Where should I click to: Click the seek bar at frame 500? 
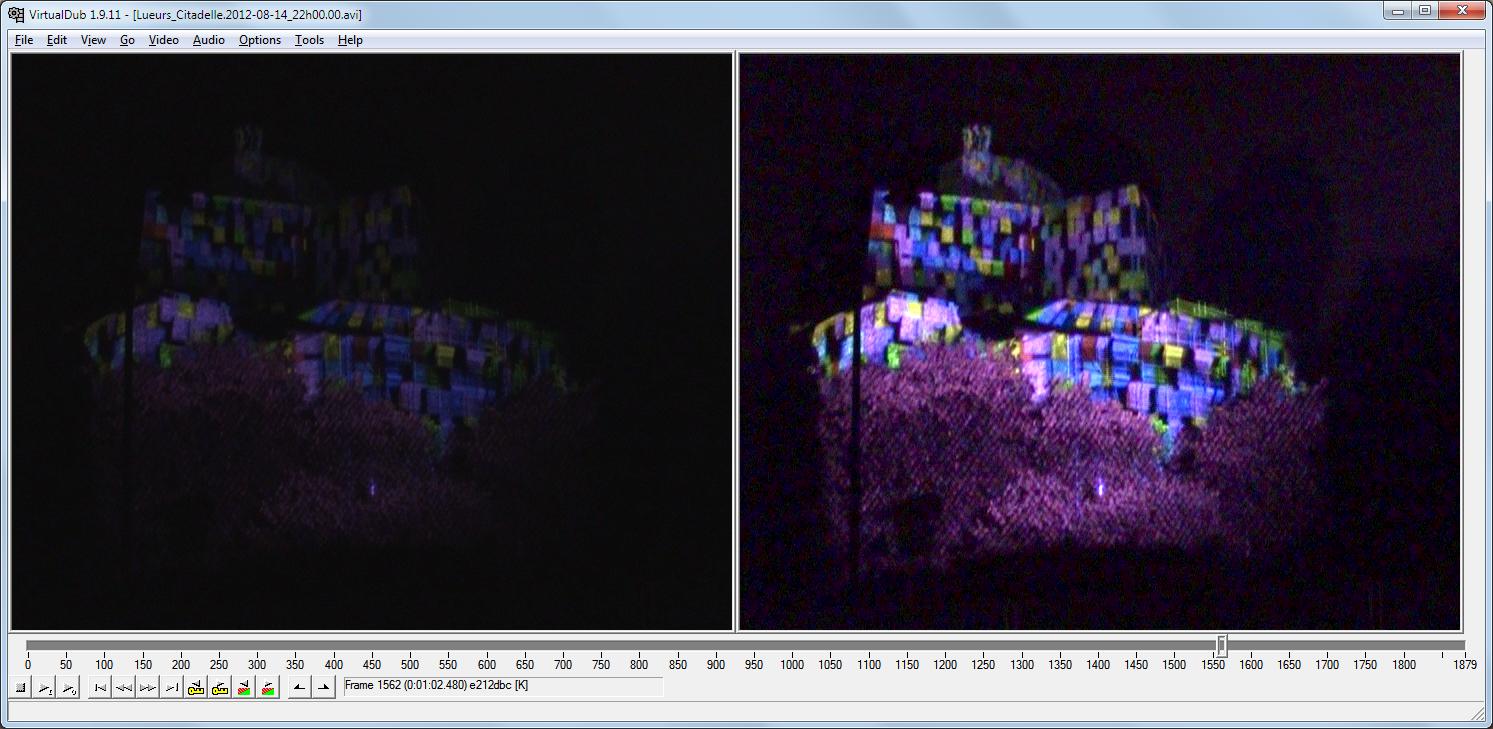[410, 646]
